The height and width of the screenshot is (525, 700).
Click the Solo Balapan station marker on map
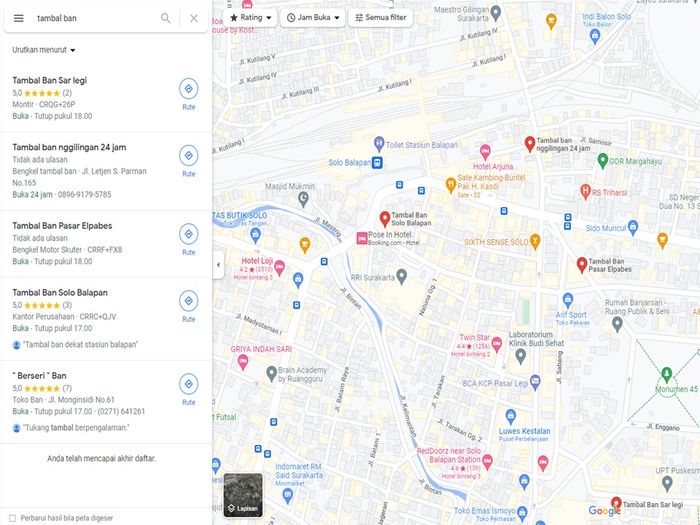click(x=376, y=163)
